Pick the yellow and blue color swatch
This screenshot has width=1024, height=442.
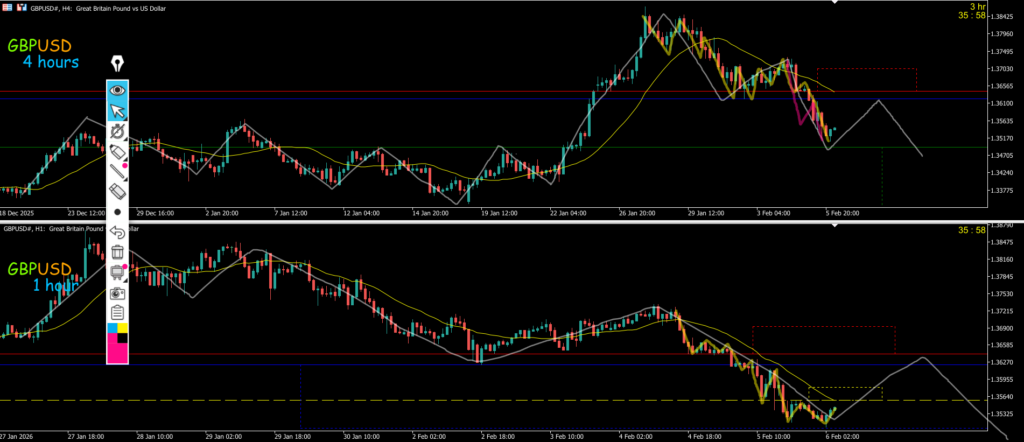(x=118, y=329)
